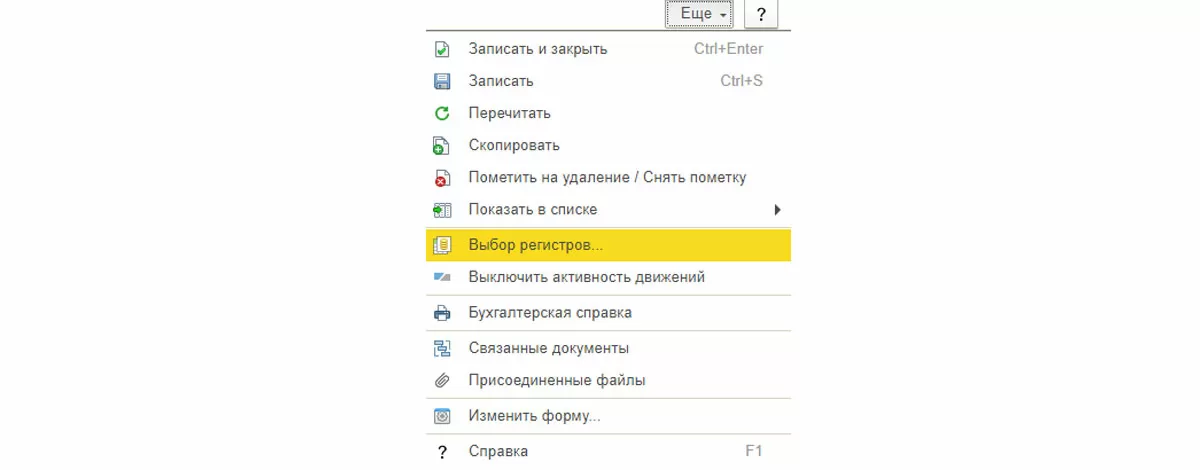Select Записать и закрыть menu item
The image size is (1200, 470).
coord(537,49)
